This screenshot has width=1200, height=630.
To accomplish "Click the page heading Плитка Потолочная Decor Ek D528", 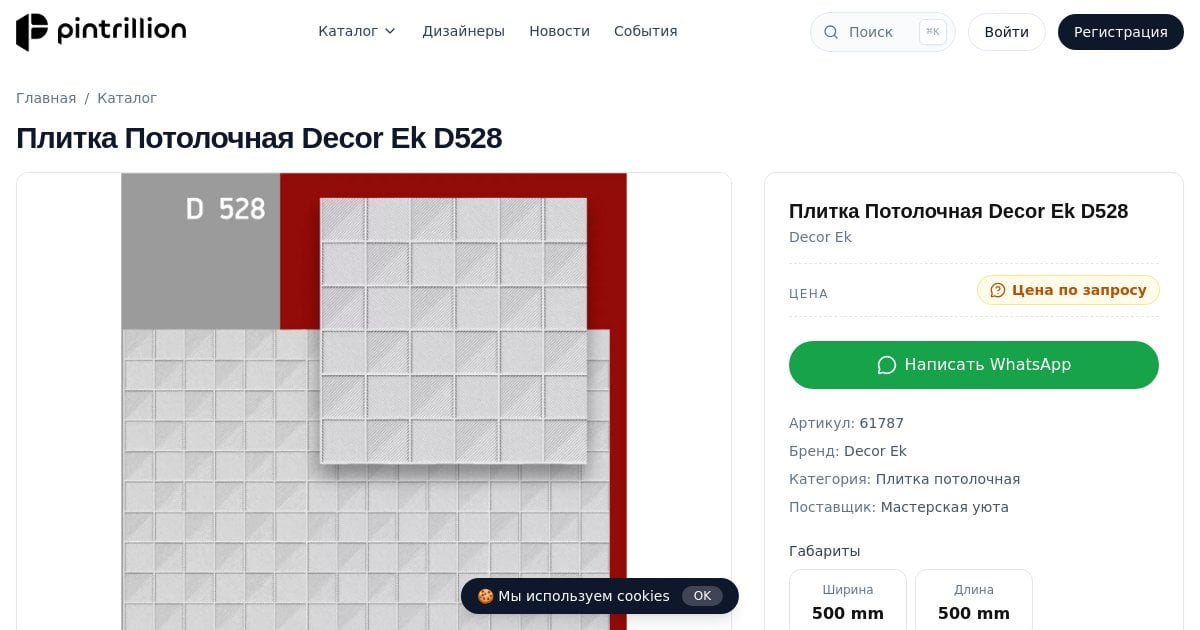I will [259, 138].
